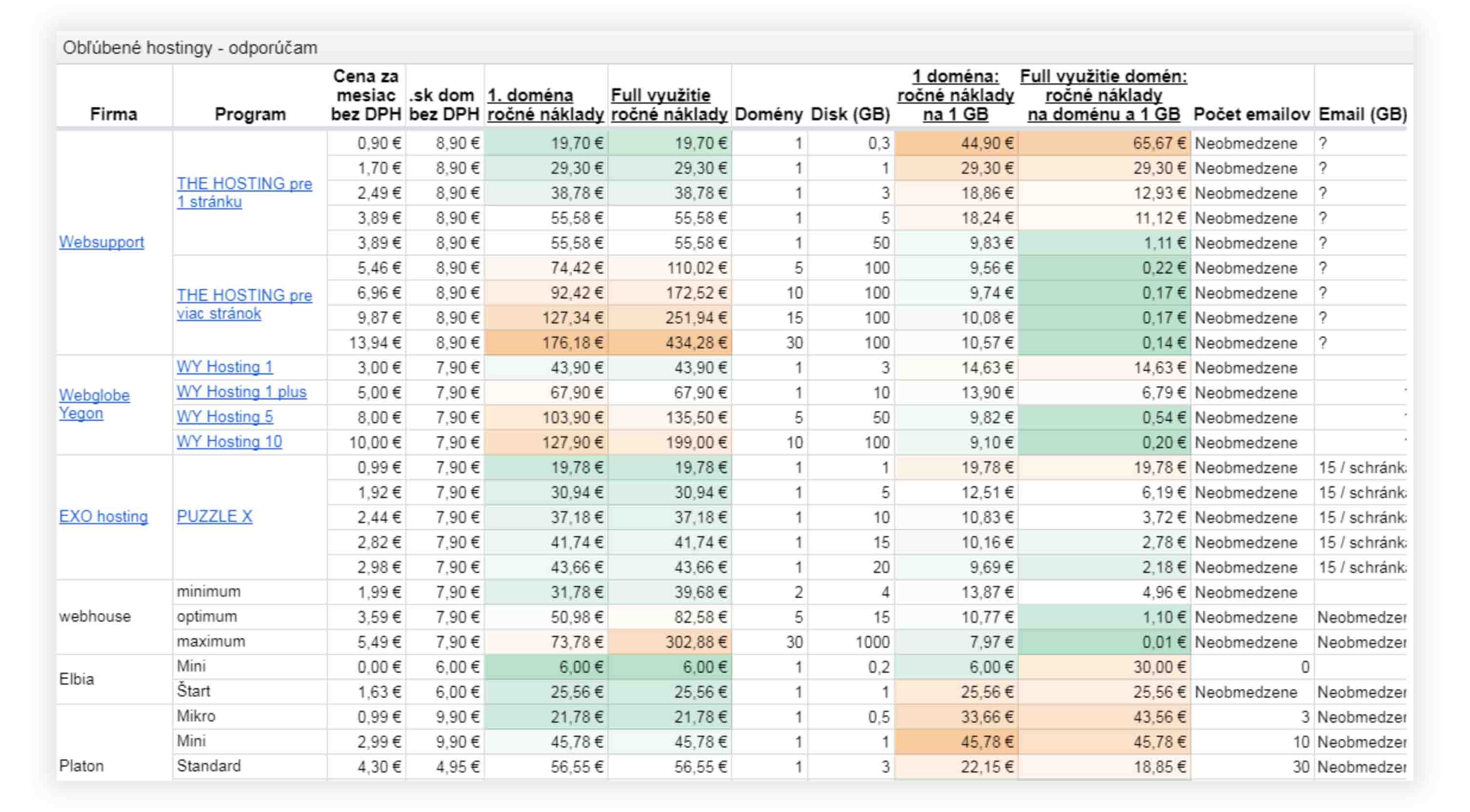
Task: Select the webhouse firm cell
Action: (114, 617)
